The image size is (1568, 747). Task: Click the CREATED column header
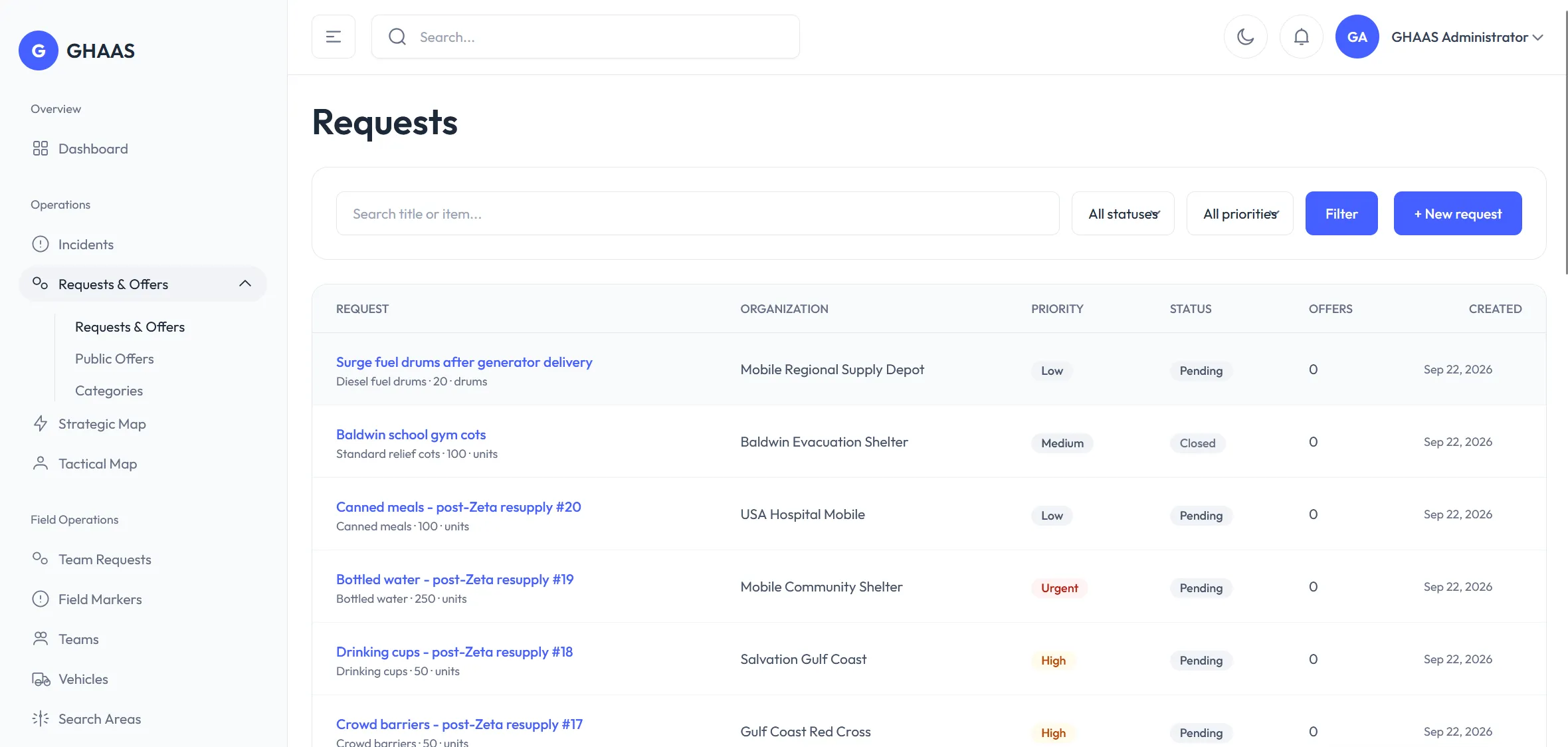1495,309
